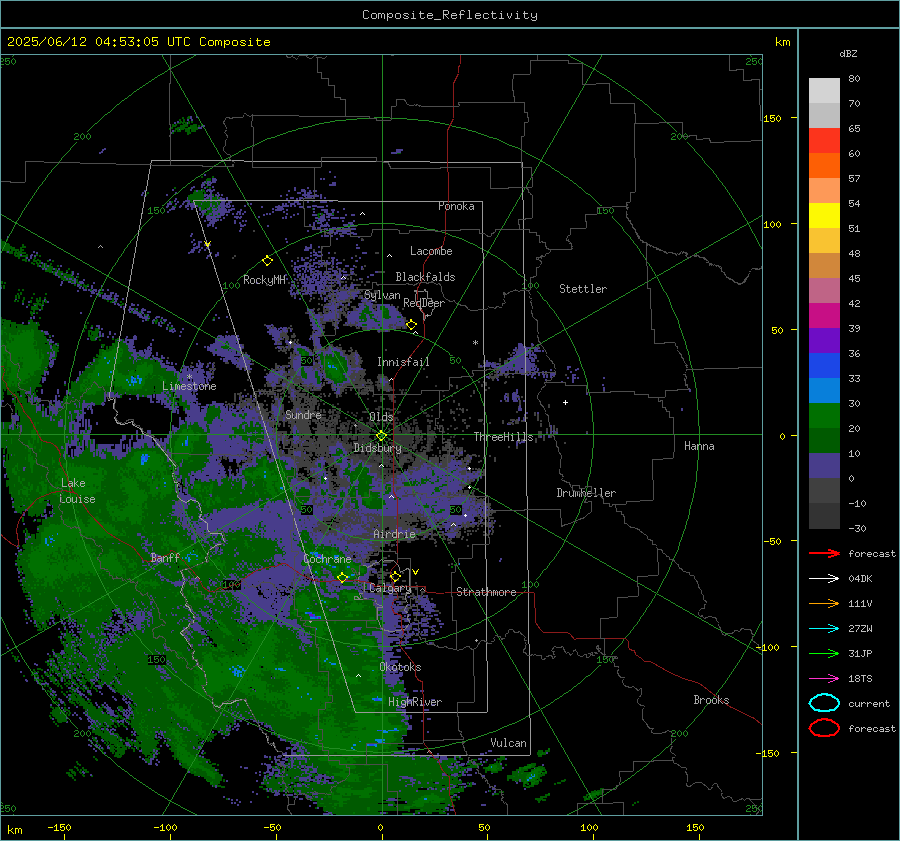Image resolution: width=900 pixels, height=841 pixels.
Task: Click the Strathmore city label
Action: point(486,592)
